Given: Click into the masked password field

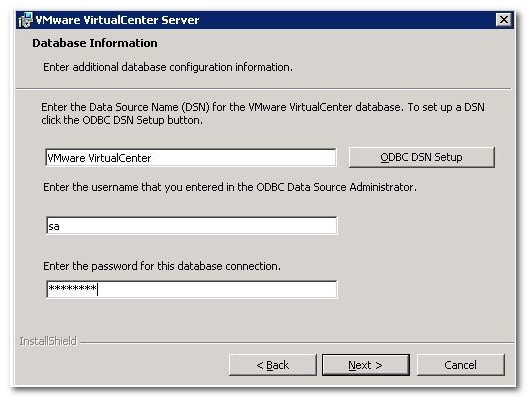Looking at the screenshot, I should click(191, 289).
